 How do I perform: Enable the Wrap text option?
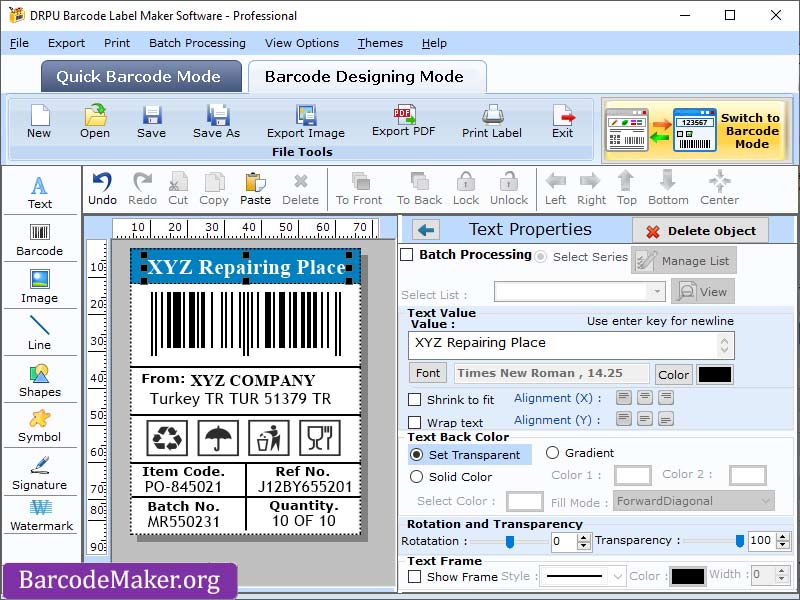415,422
